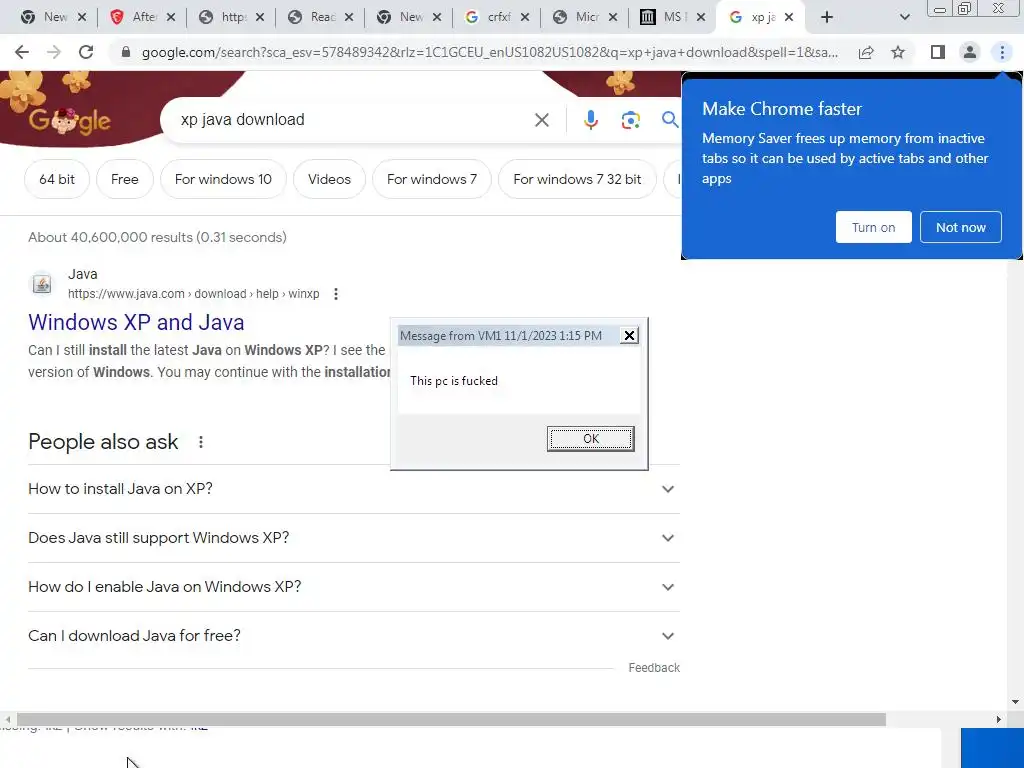Click horizontal scrollbar right arrow
This screenshot has width=1024, height=768.
[x=999, y=719]
